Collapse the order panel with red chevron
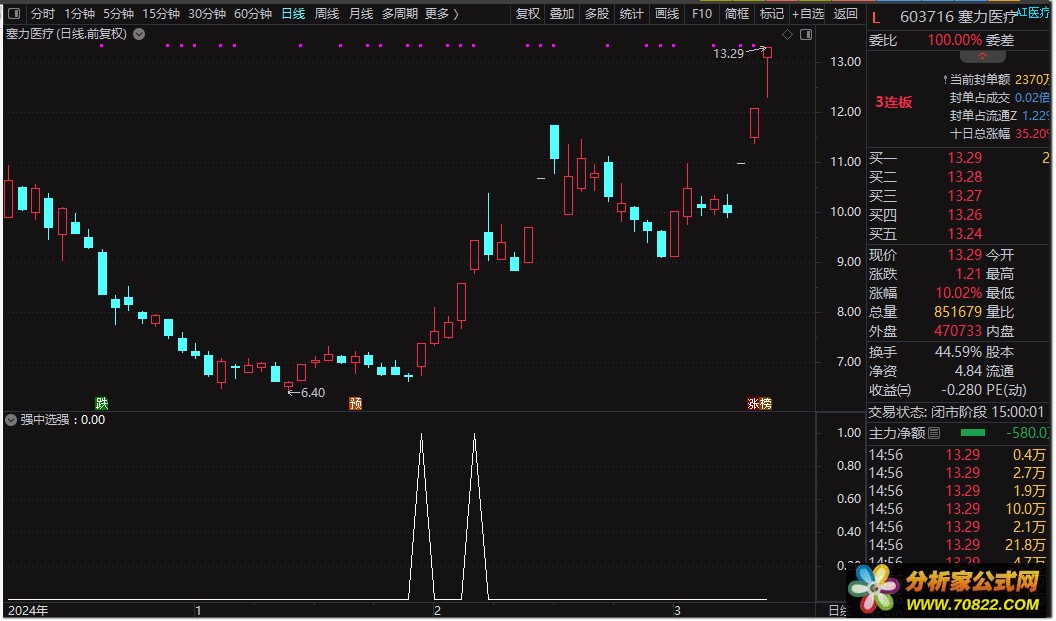Screen dimensions: 1056x621 982,57
